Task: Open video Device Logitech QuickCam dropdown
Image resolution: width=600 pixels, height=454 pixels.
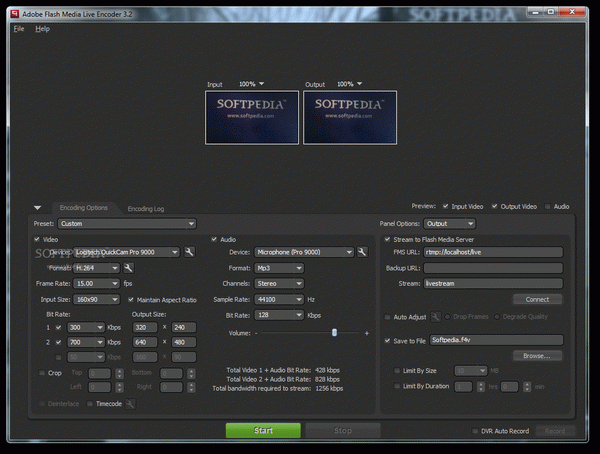Action: (126, 252)
